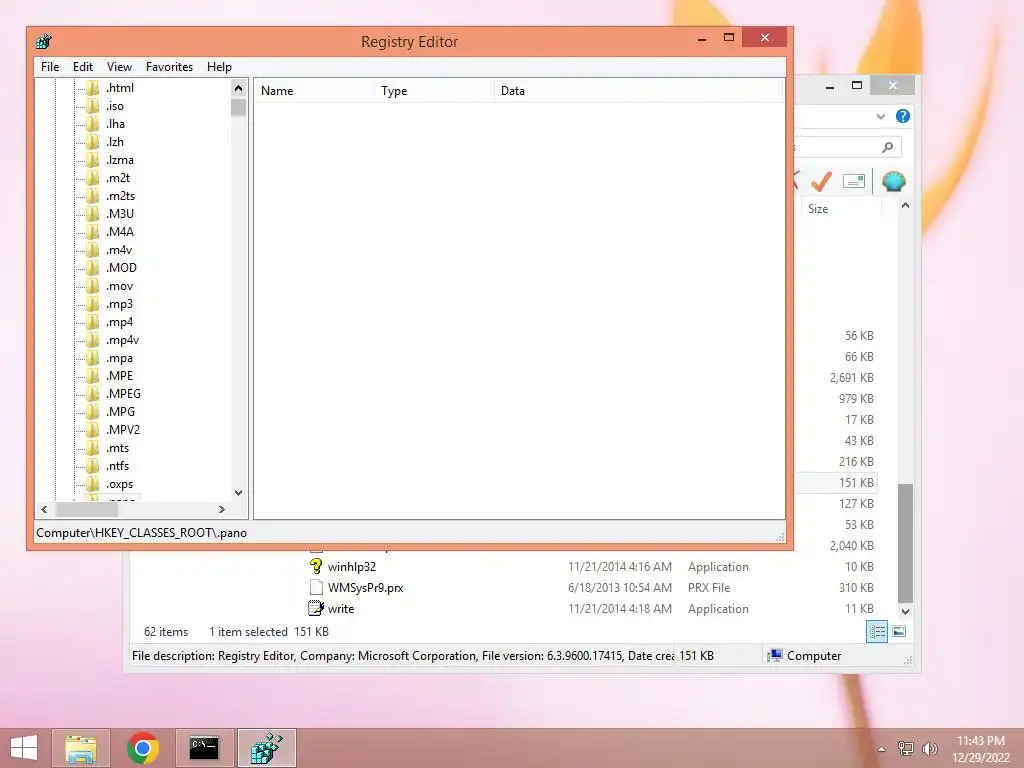Click the registry path in status bar
The width and height of the screenshot is (1024, 768).
pos(142,533)
